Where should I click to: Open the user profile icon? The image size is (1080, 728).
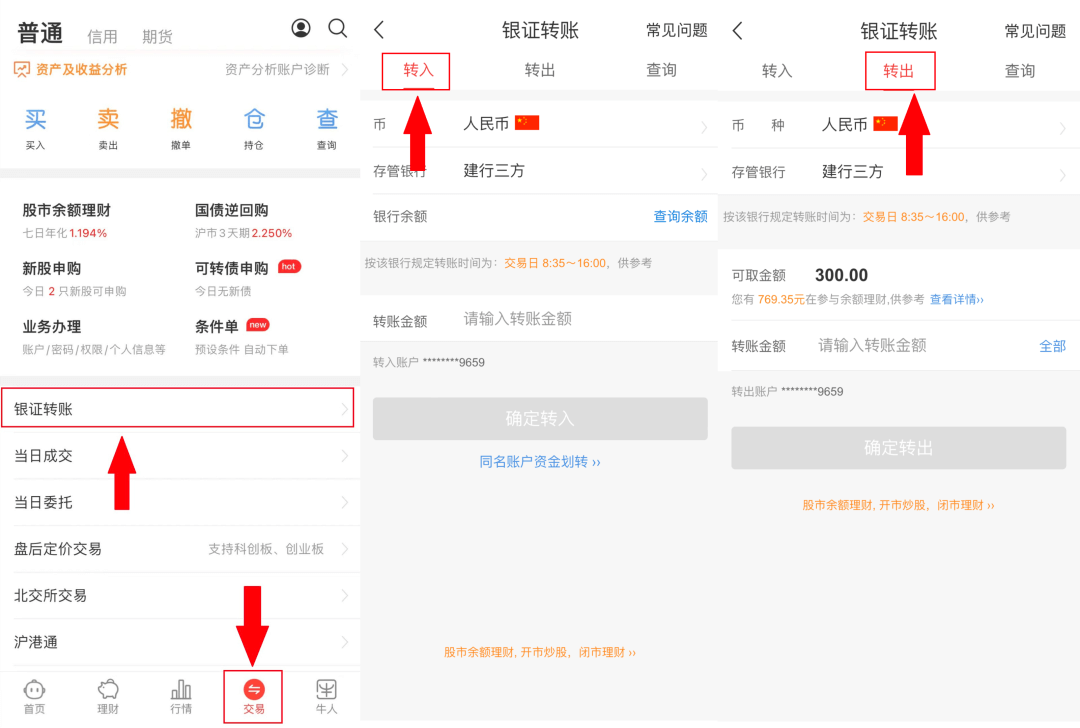301,28
